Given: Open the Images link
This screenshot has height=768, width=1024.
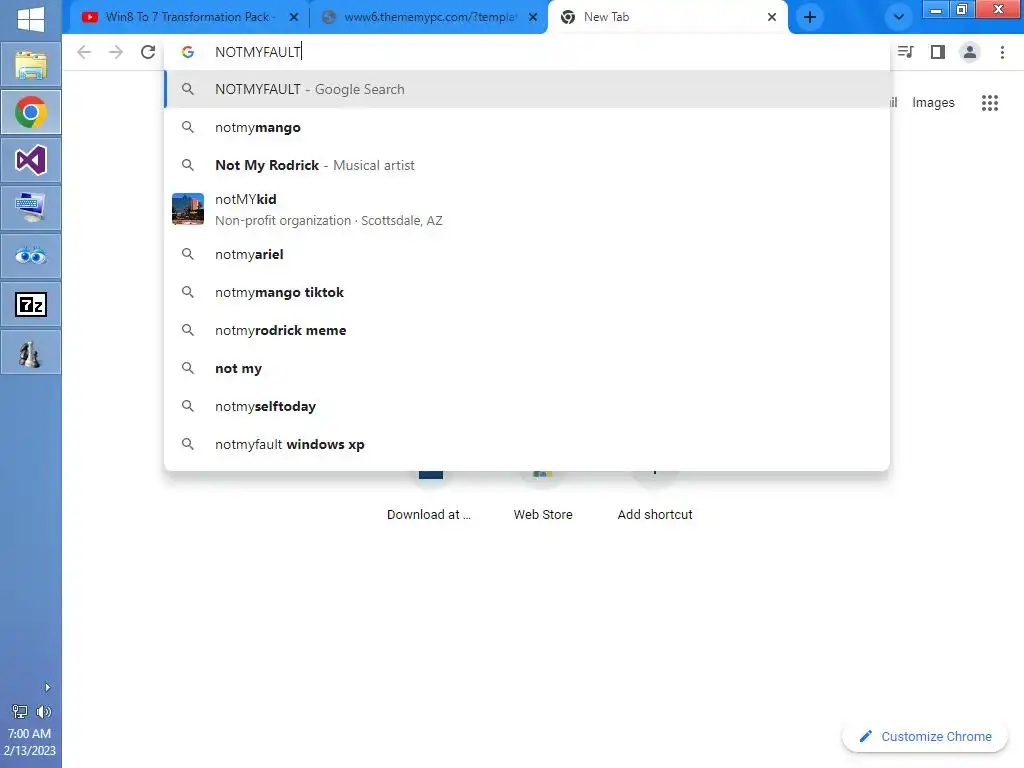Looking at the screenshot, I should pos(933,103).
